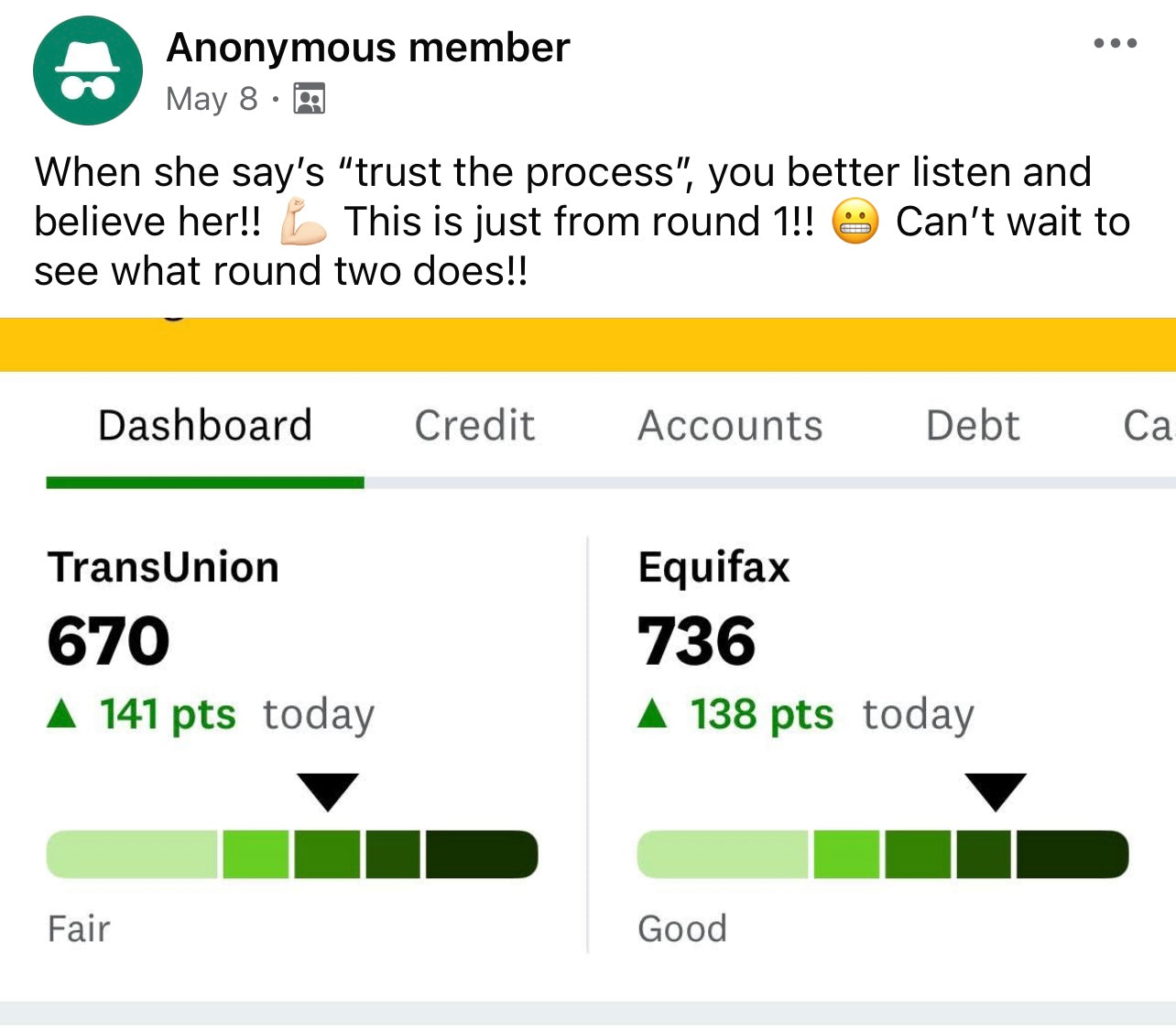Click the yellow banner above the tabs

point(588,344)
